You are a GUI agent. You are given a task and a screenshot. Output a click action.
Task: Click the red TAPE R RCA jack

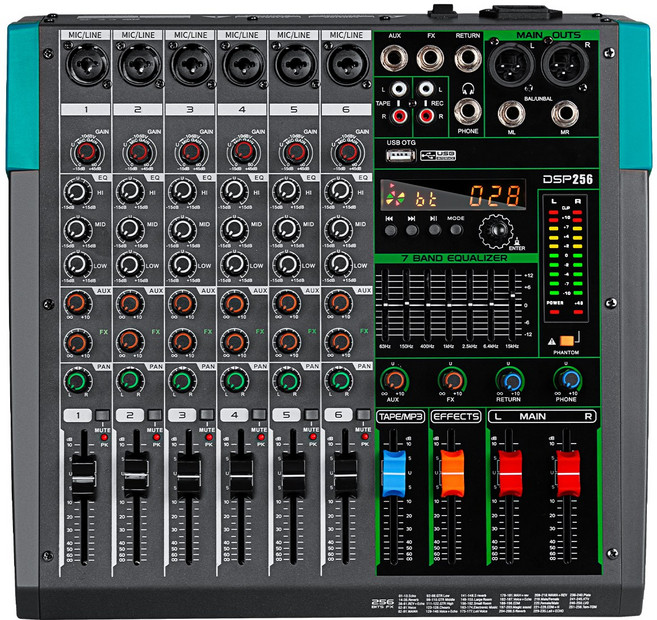point(399,116)
